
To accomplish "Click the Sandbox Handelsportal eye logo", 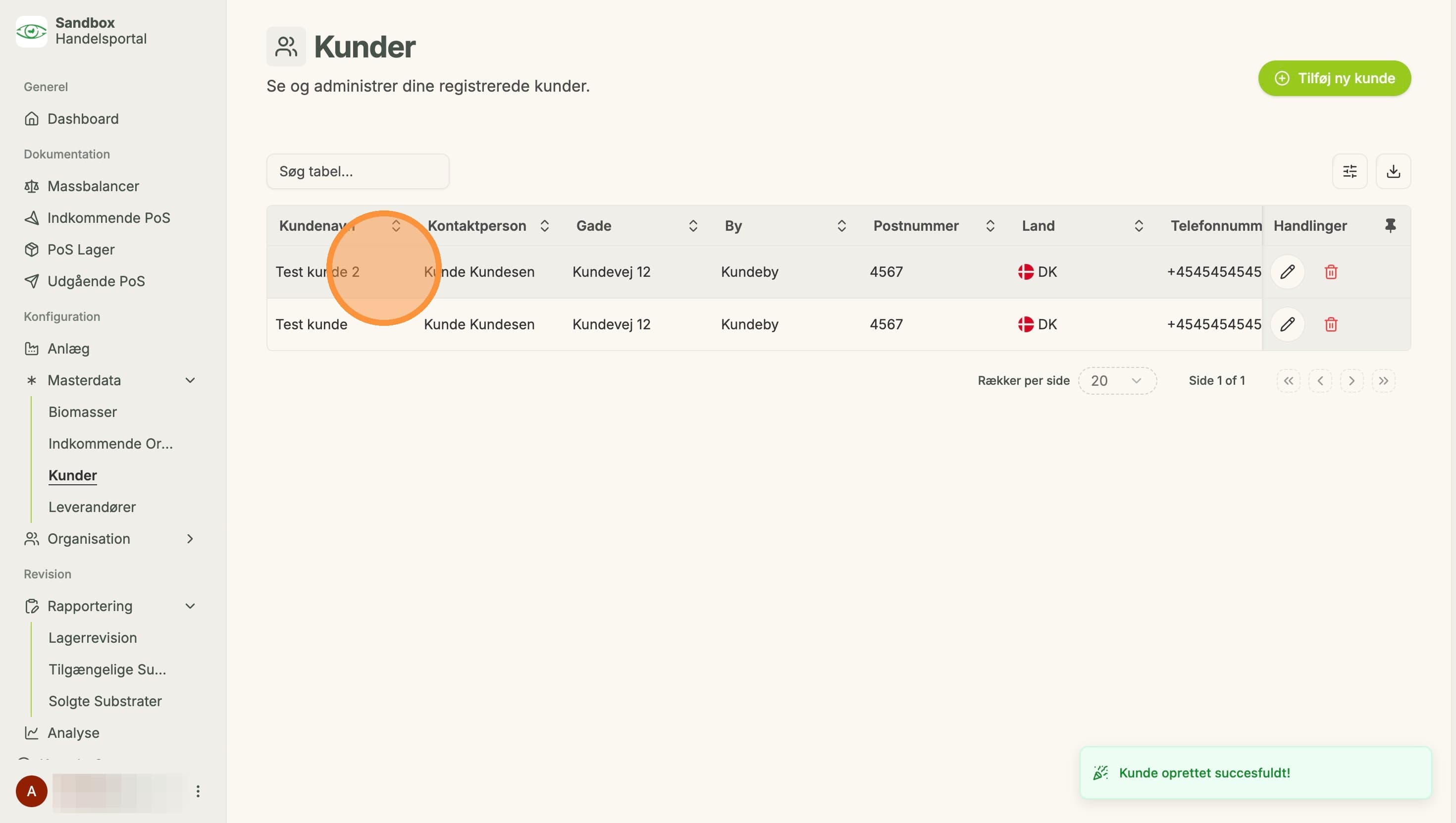I will pos(31,31).
